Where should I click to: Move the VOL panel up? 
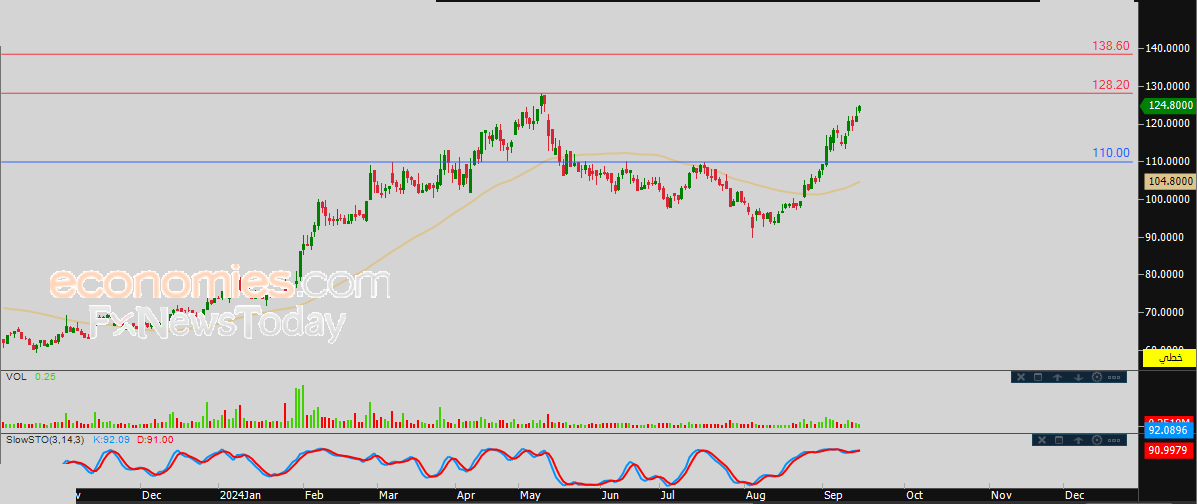coord(1058,377)
